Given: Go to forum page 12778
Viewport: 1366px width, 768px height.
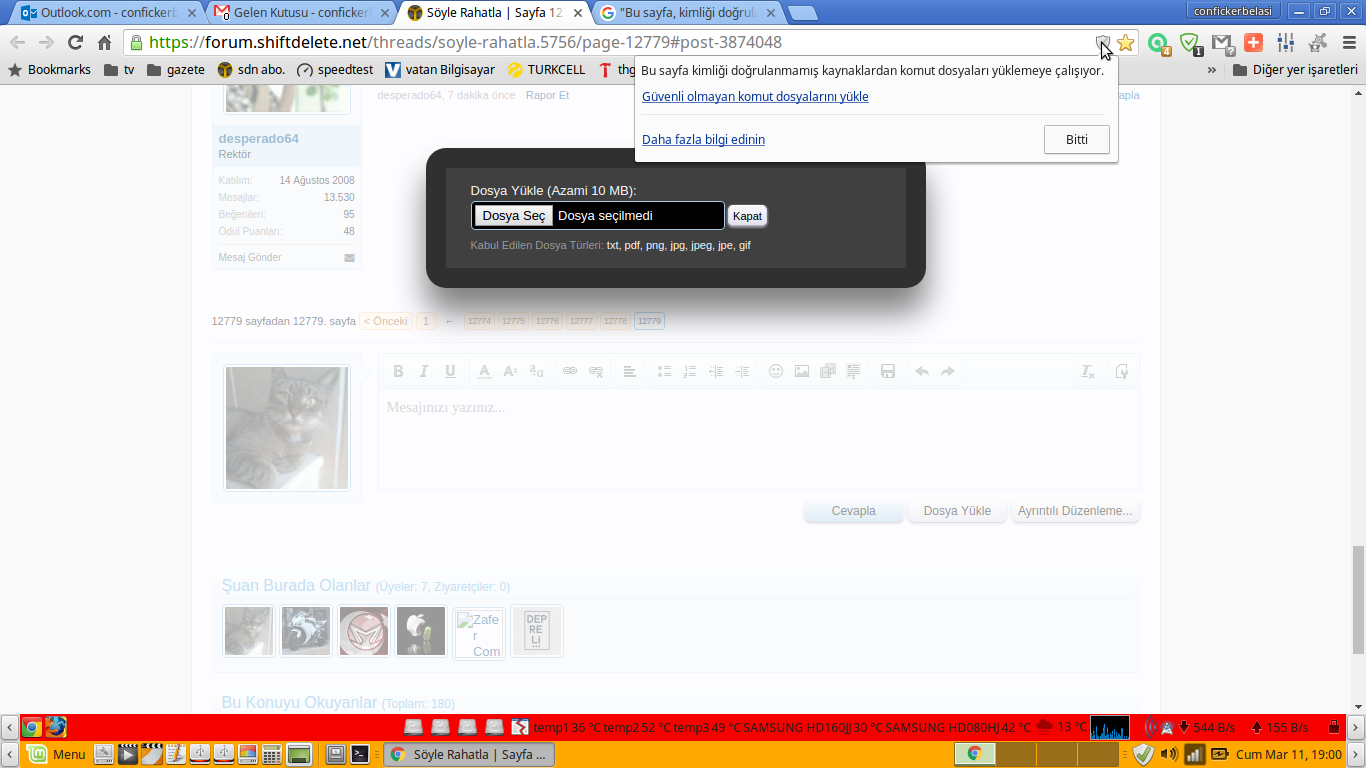Looking at the screenshot, I should click(615, 321).
